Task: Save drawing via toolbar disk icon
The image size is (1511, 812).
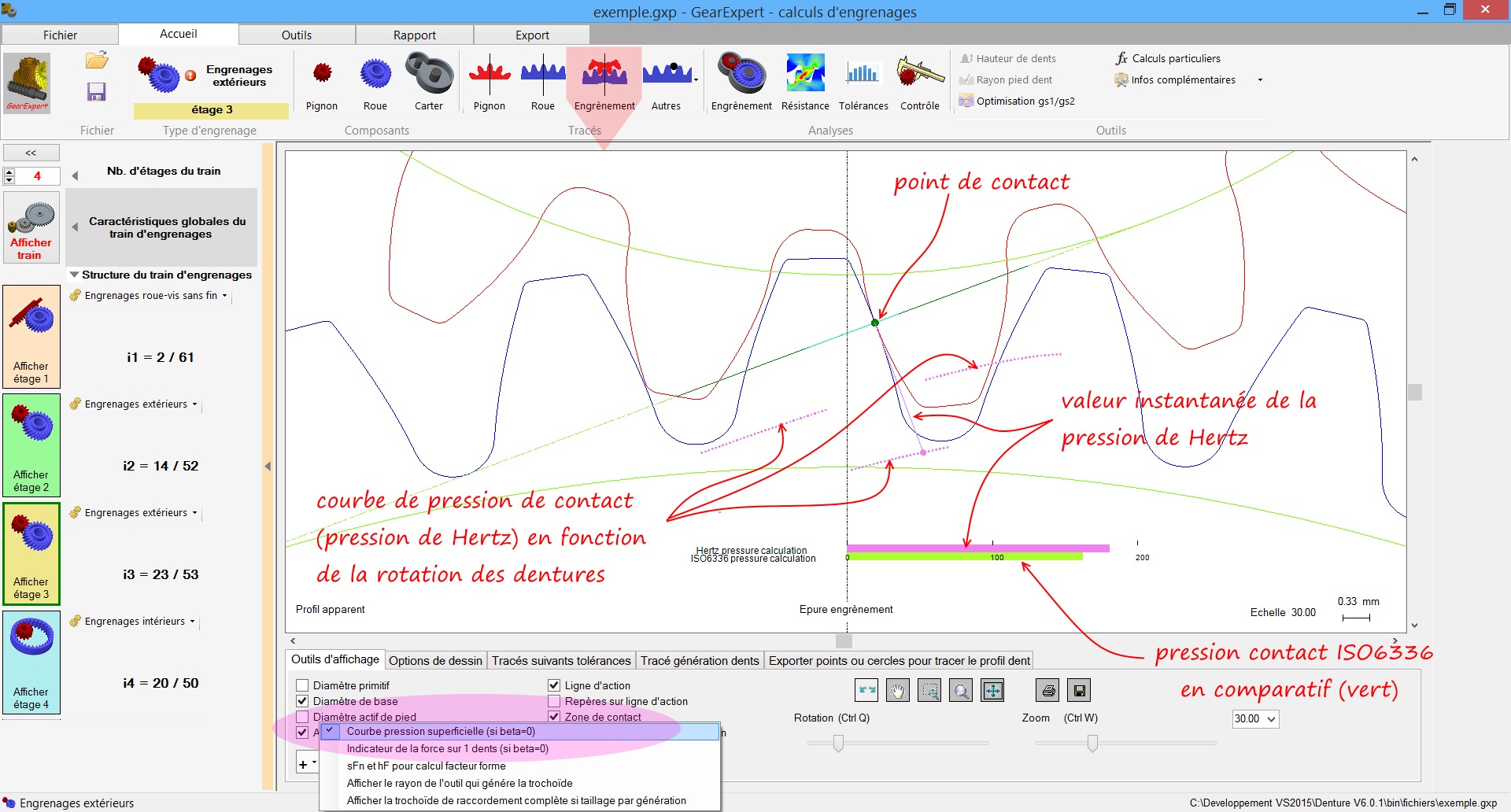Action: pos(1080,691)
